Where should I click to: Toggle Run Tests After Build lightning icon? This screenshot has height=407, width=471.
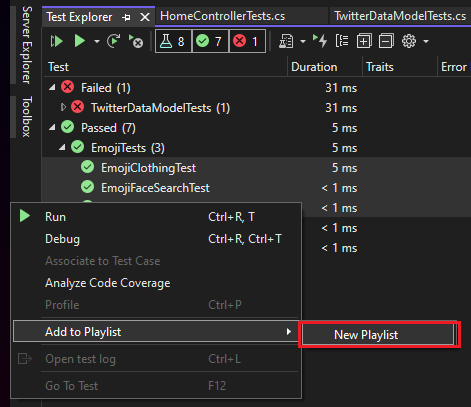coord(320,41)
